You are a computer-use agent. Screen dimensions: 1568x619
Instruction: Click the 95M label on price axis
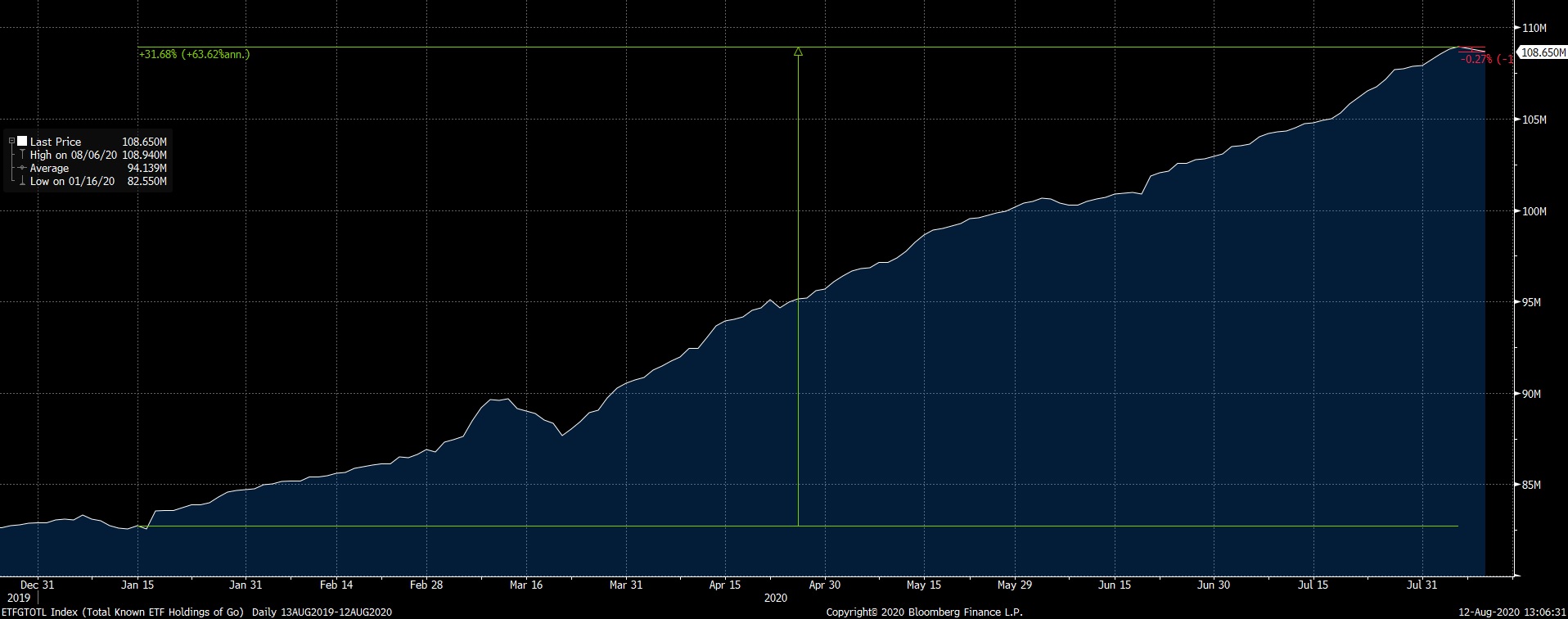pyautogui.click(x=1531, y=303)
